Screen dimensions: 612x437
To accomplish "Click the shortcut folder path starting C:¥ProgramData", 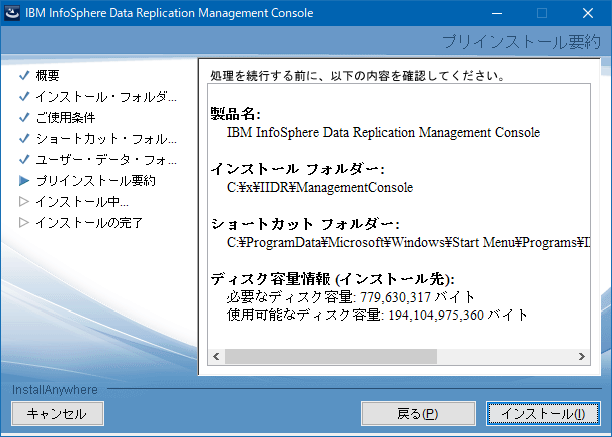I will click(408, 243).
